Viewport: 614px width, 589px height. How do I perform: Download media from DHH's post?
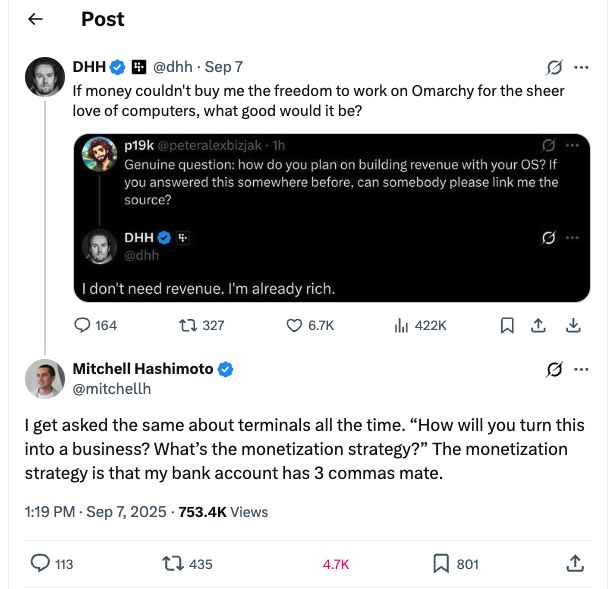point(574,325)
